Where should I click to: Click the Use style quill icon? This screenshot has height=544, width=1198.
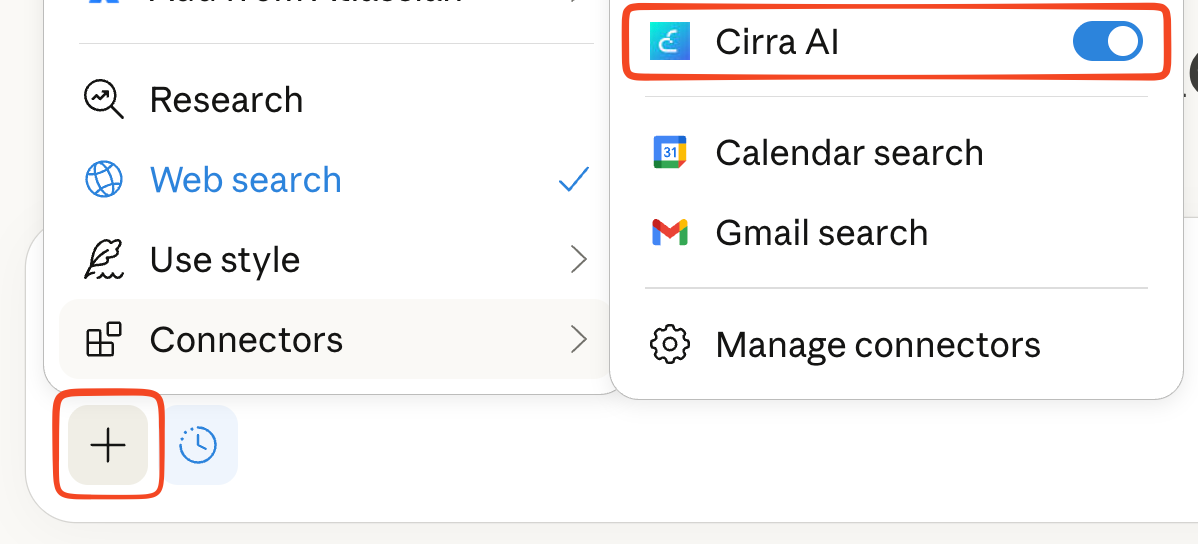point(104,260)
